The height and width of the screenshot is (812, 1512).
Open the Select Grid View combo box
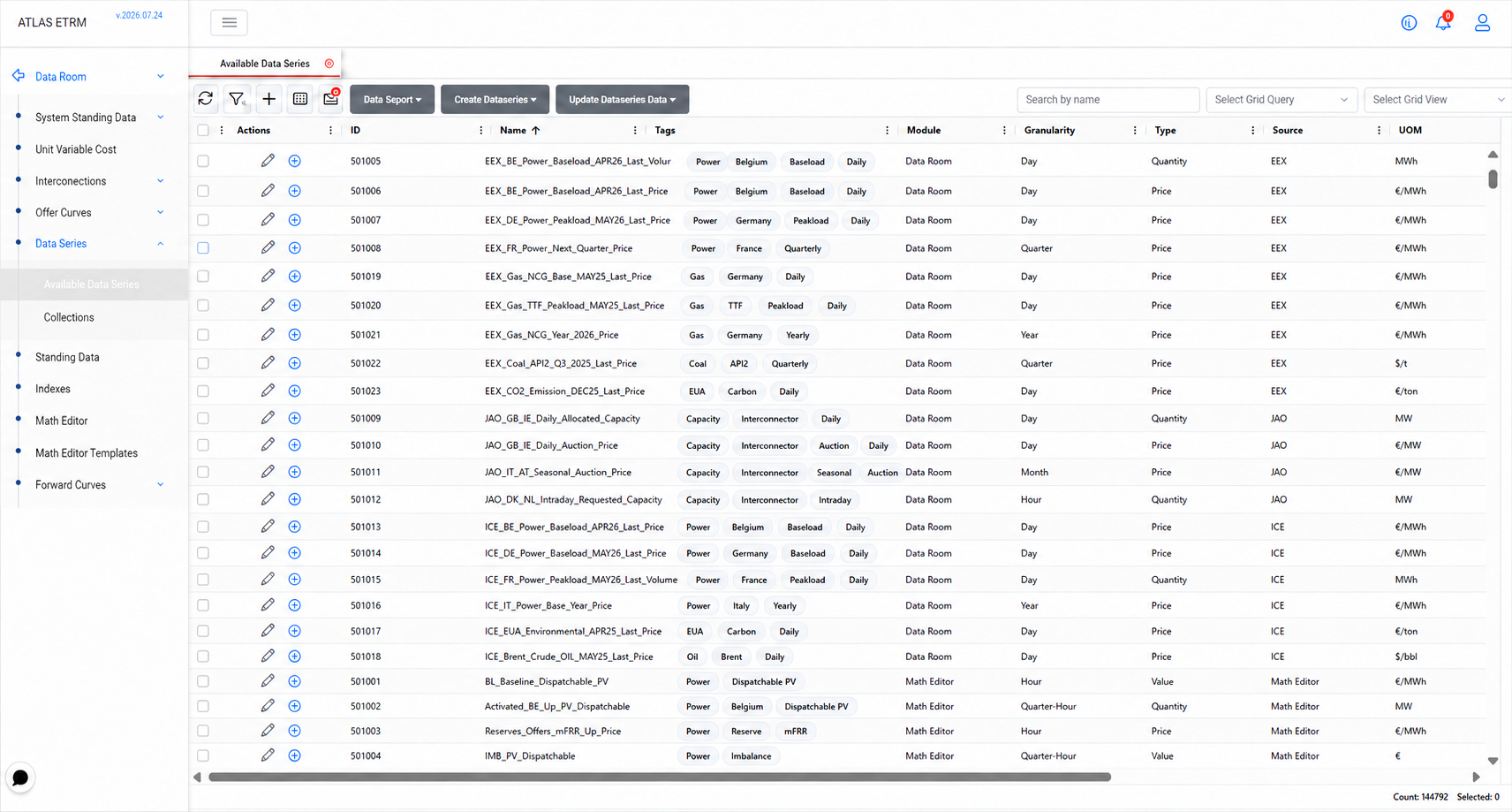click(1438, 100)
